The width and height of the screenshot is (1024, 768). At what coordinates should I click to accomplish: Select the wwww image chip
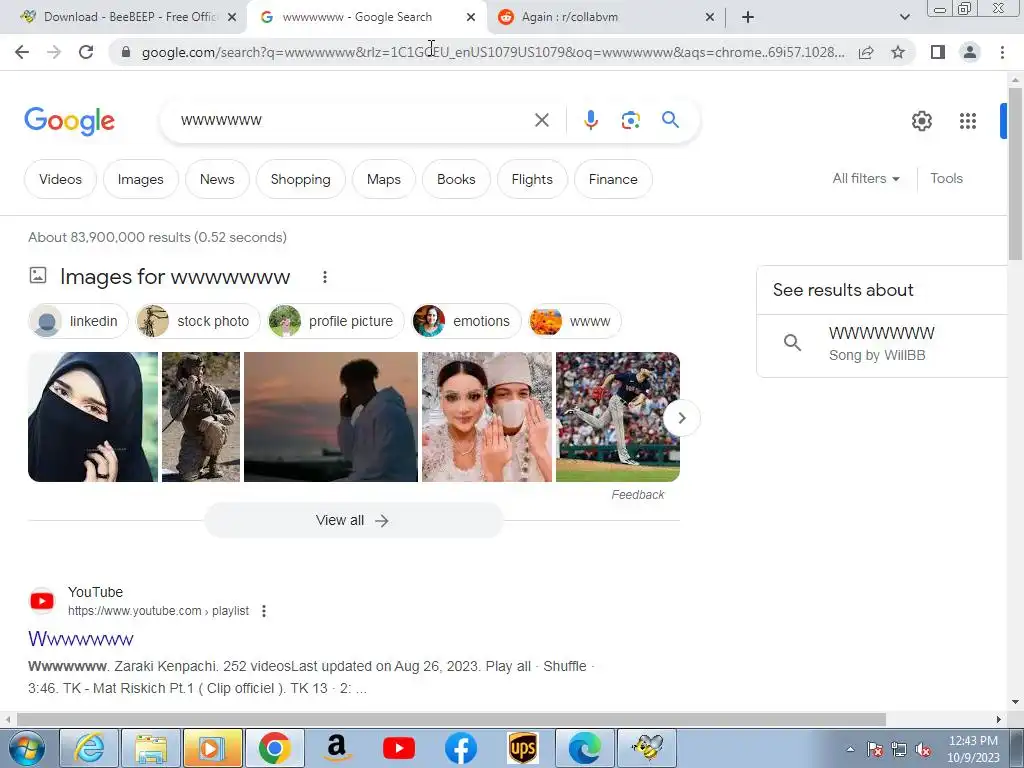pos(575,321)
